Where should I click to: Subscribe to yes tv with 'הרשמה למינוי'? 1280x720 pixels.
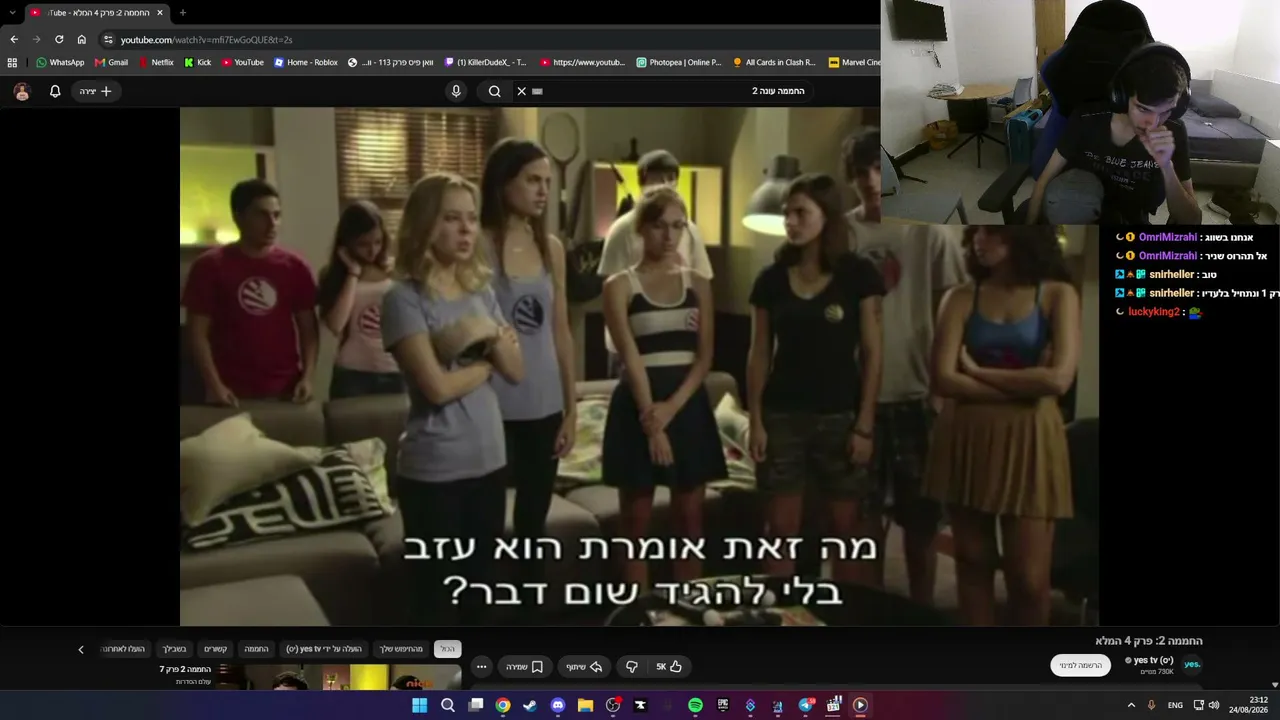[x=1081, y=666]
